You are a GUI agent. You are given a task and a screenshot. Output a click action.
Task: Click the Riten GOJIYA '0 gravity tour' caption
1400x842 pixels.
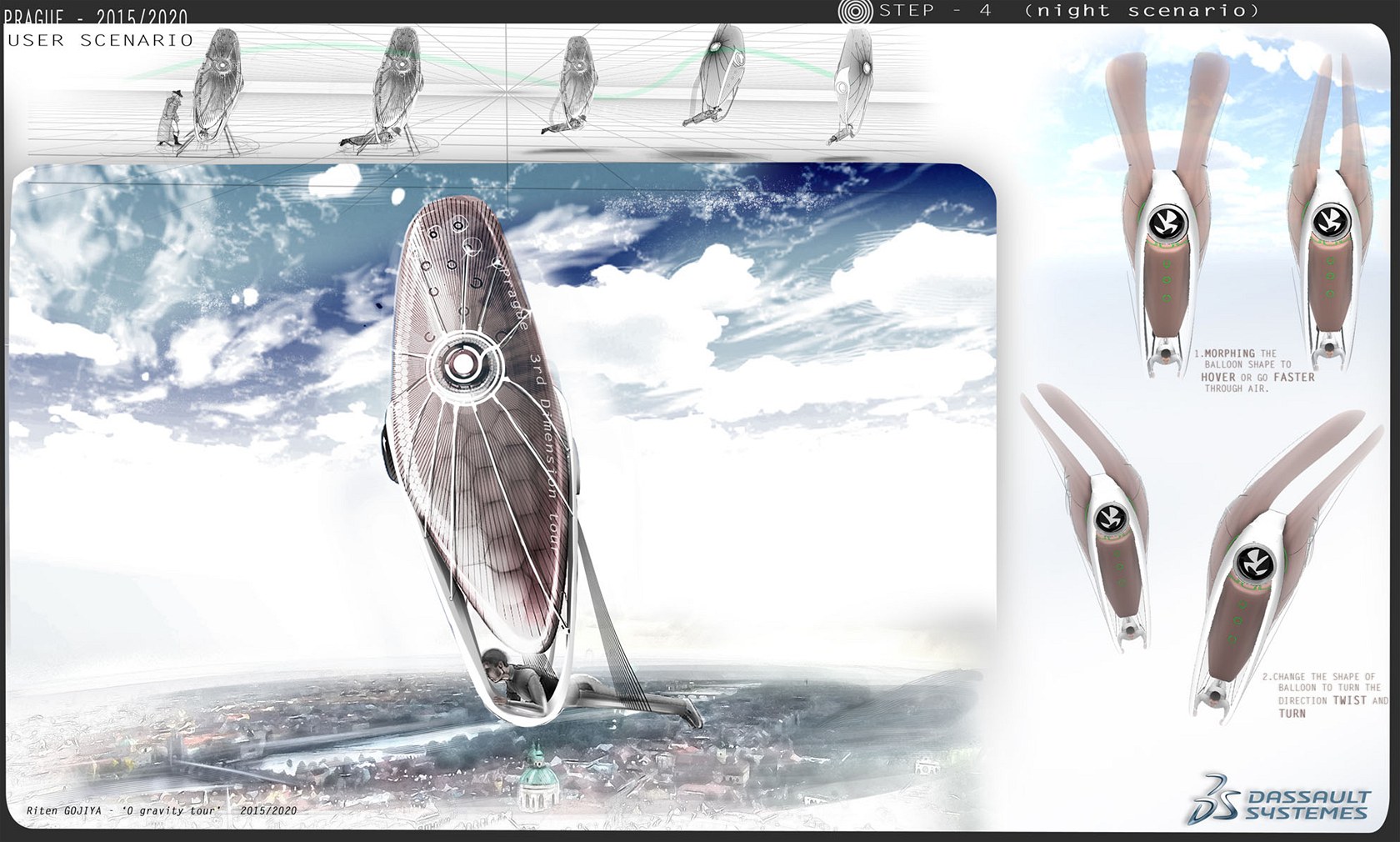pyautogui.click(x=161, y=810)
